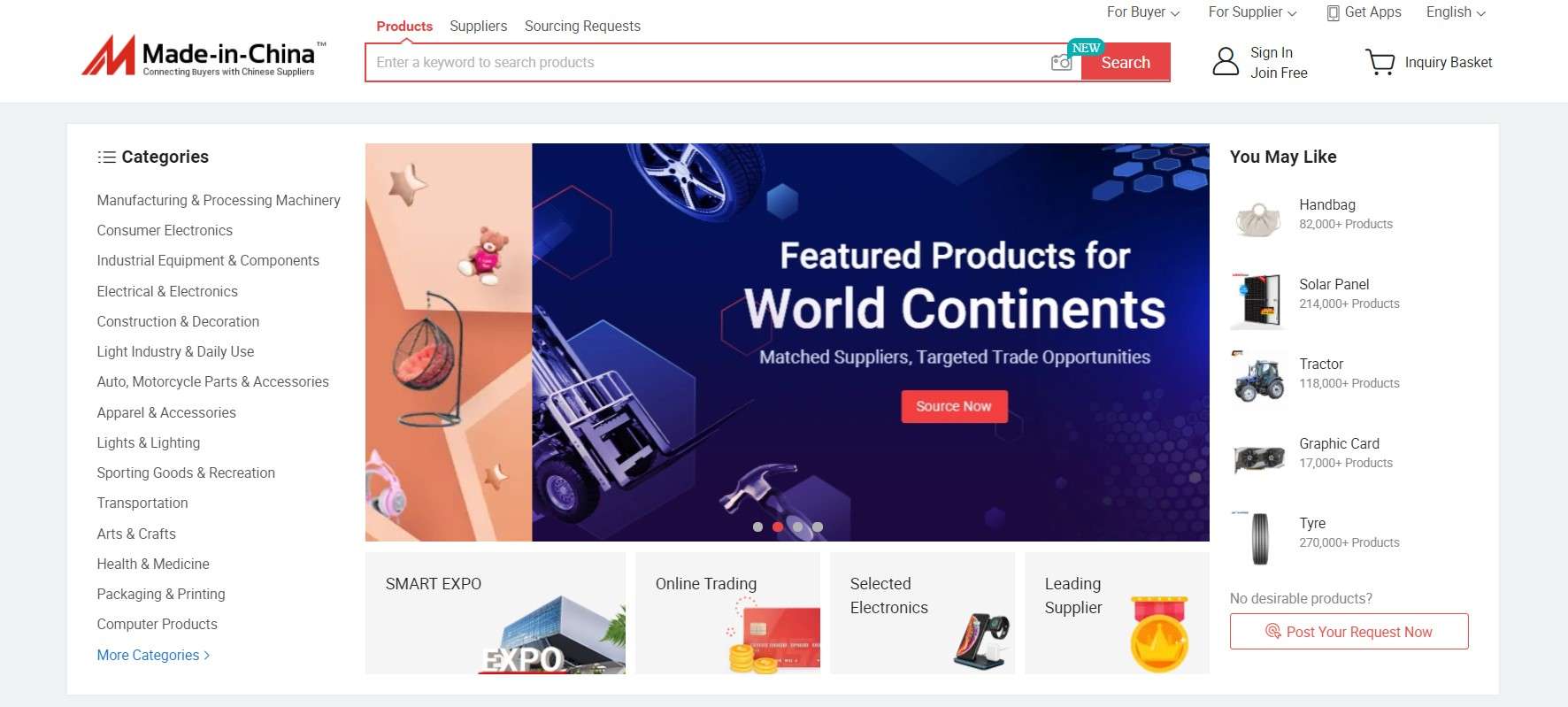Switch to the Sourcing Requests tab

582,26
